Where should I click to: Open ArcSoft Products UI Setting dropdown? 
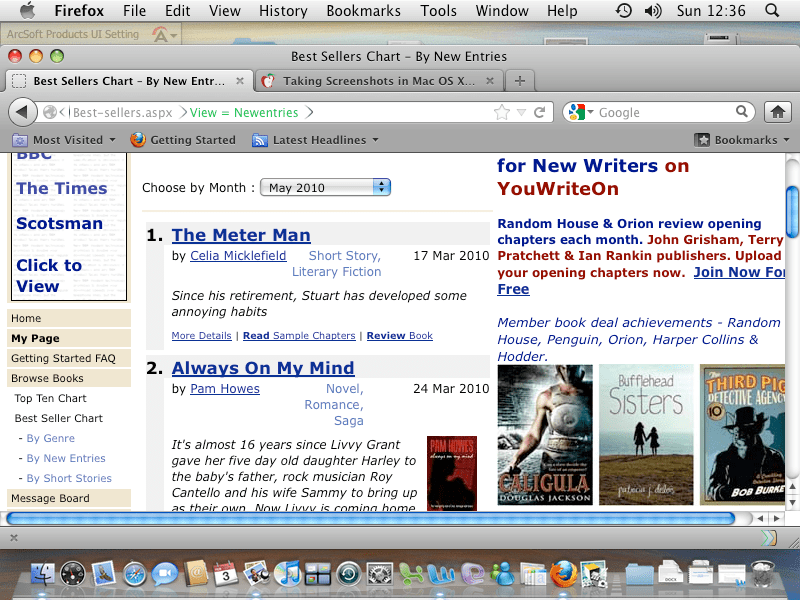[x=165, y=35]
